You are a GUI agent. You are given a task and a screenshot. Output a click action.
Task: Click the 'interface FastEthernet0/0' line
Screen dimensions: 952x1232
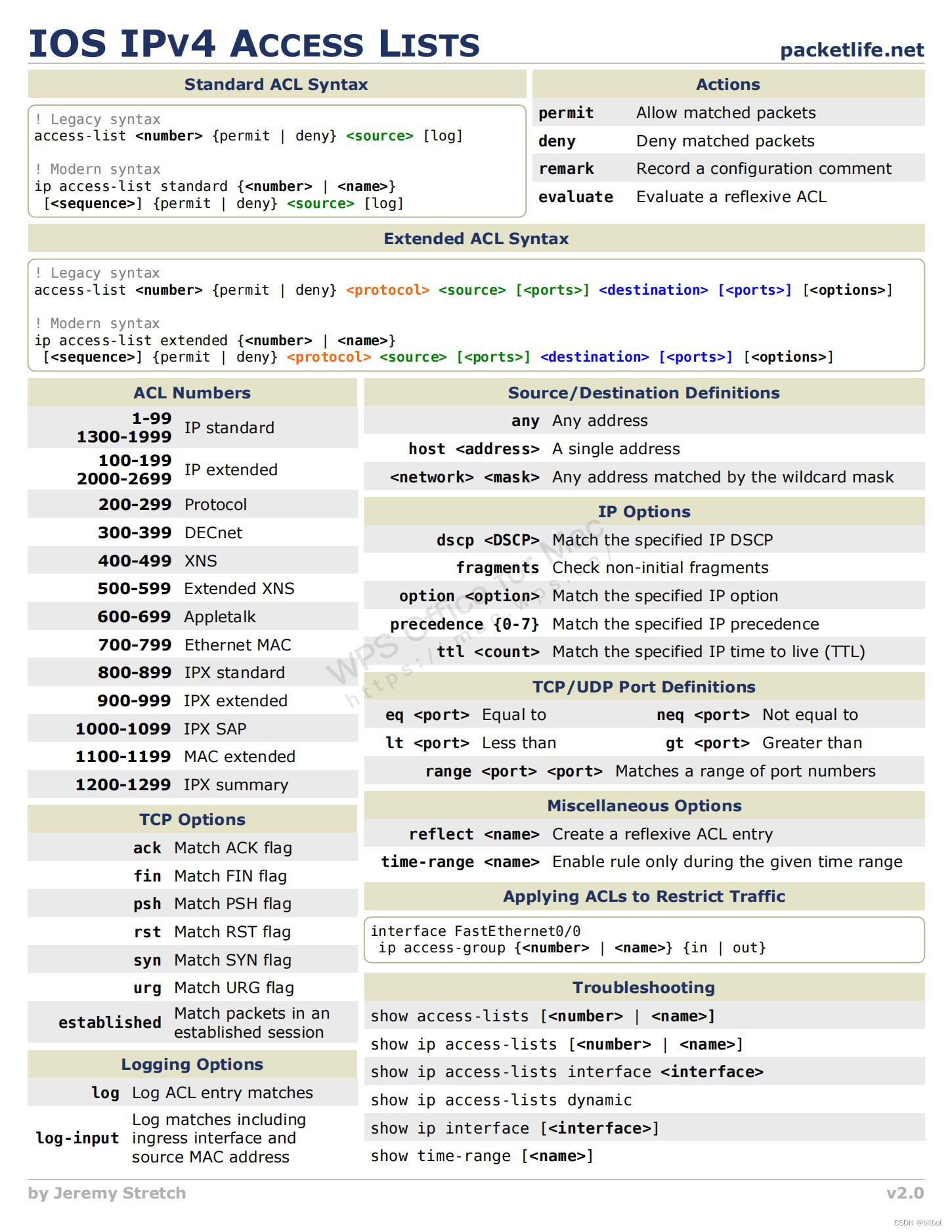pyautogui.click(x=475, y=931)
